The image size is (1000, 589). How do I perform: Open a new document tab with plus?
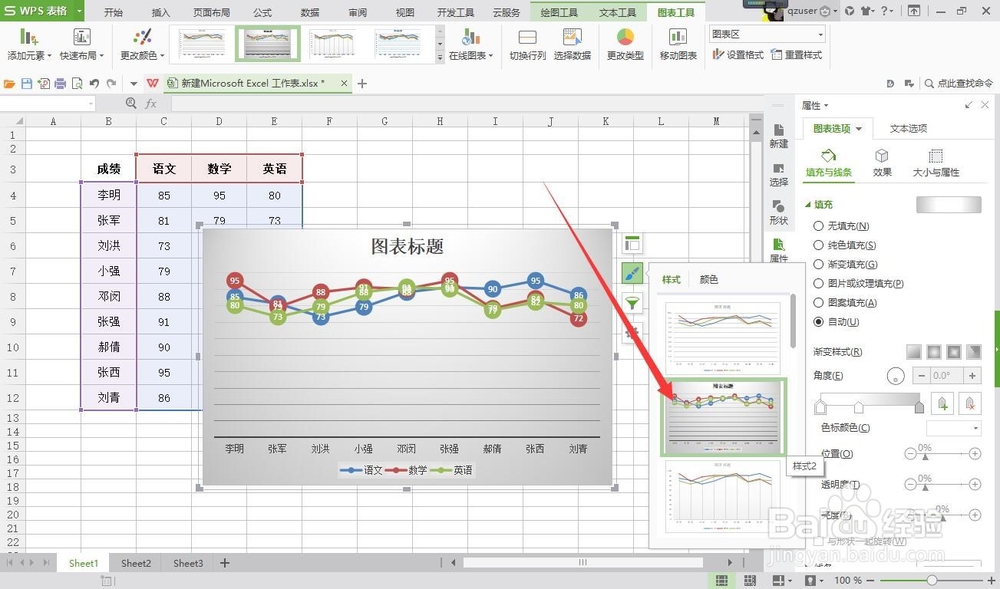click(x=362, y=84)
